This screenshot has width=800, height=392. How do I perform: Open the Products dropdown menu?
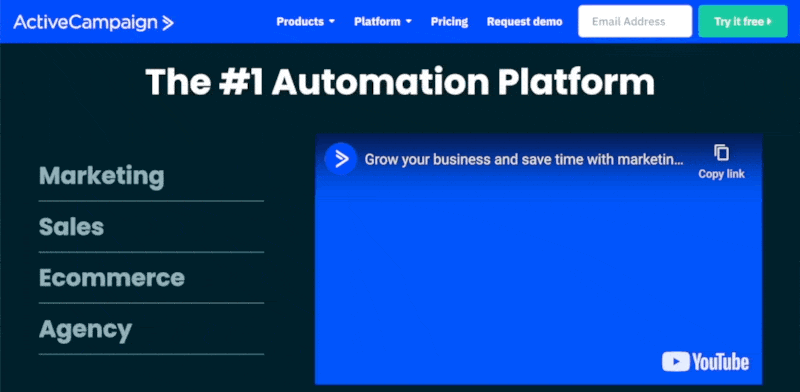pos(306,21)
